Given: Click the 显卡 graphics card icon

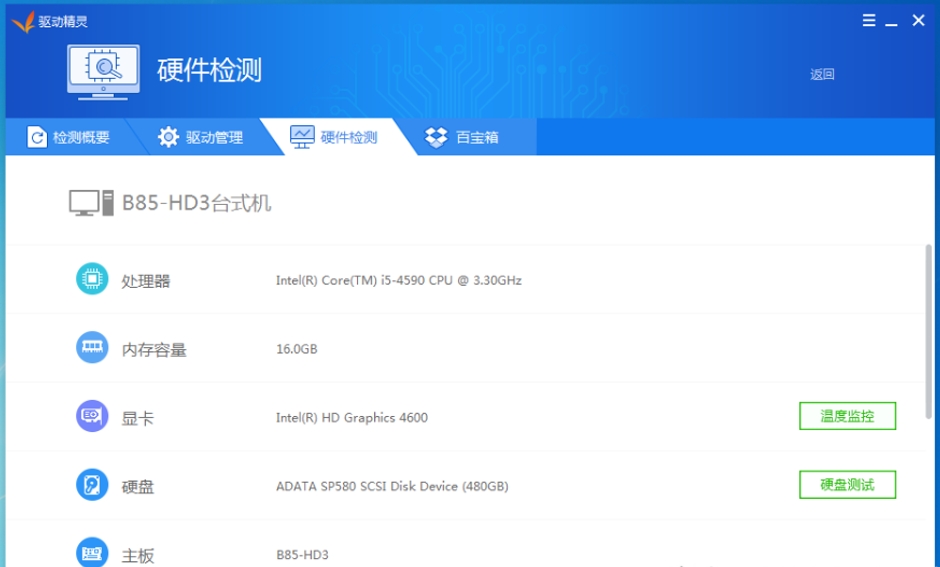Looking at the screenshot, I should click(x=92, y=416).
